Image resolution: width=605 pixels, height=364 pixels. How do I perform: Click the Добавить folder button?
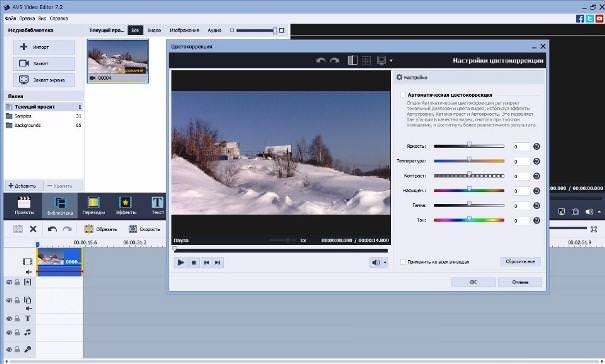[23, 186]
